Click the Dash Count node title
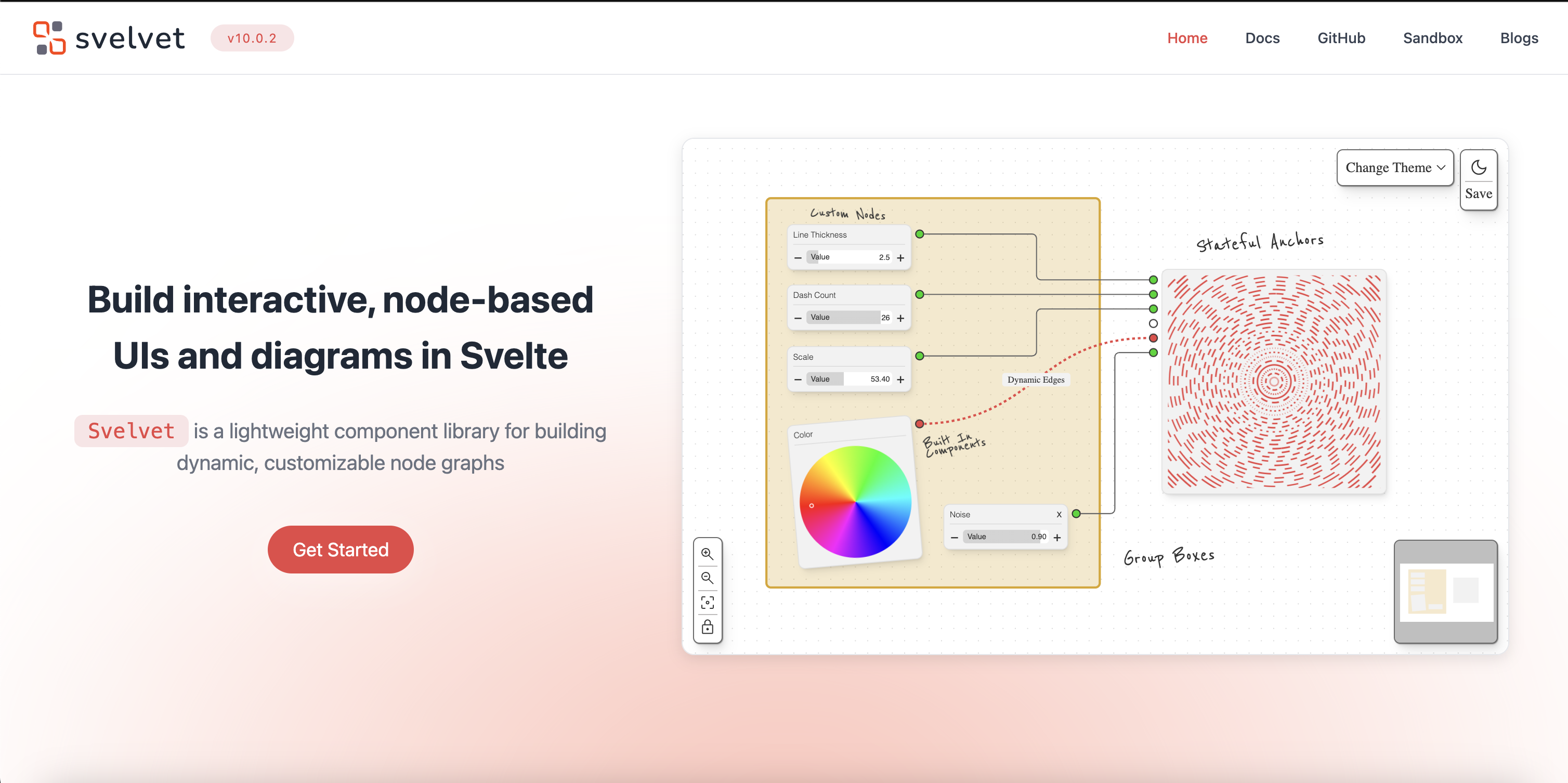Viewport: 1568px width, 783px height. 814,295
